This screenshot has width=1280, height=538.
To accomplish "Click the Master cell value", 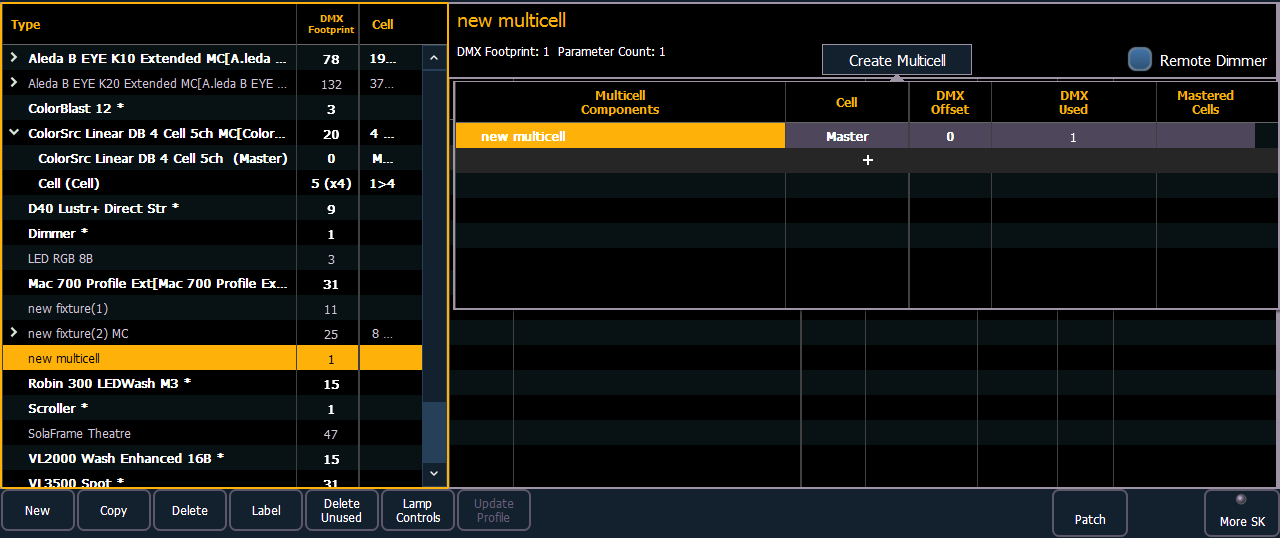I will click(x=847, y=136).
